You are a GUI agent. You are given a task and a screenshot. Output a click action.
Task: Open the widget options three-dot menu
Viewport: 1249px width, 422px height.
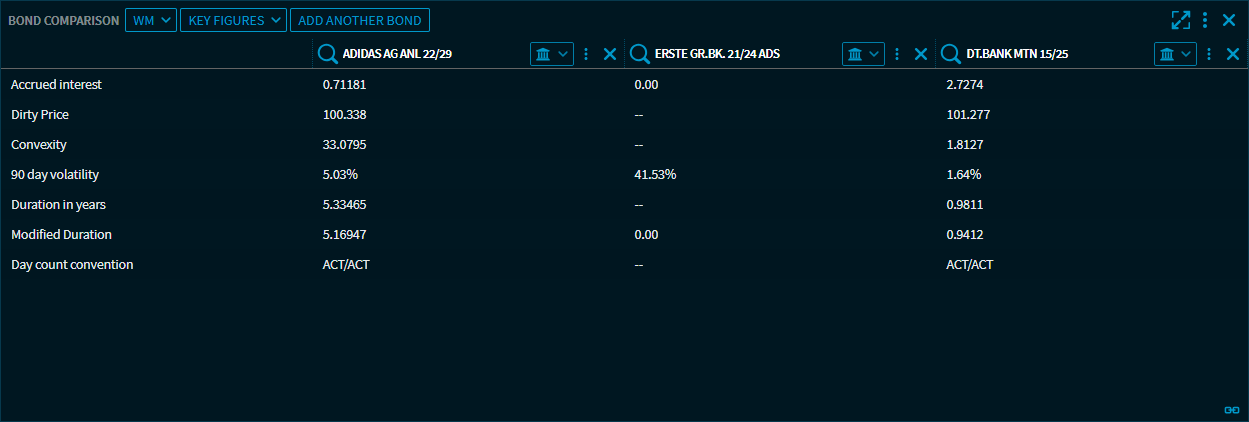(1205, 20)
